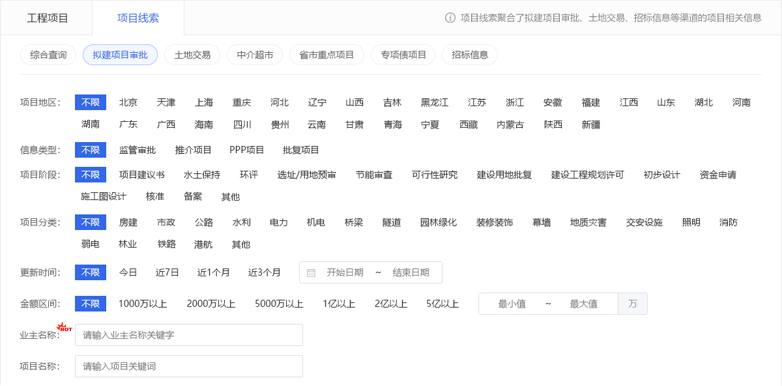Image resolution: width=782 pixels, height=386 pixels.
Task: Focus the 最小值 amount field
Action: tap(512, 304)
